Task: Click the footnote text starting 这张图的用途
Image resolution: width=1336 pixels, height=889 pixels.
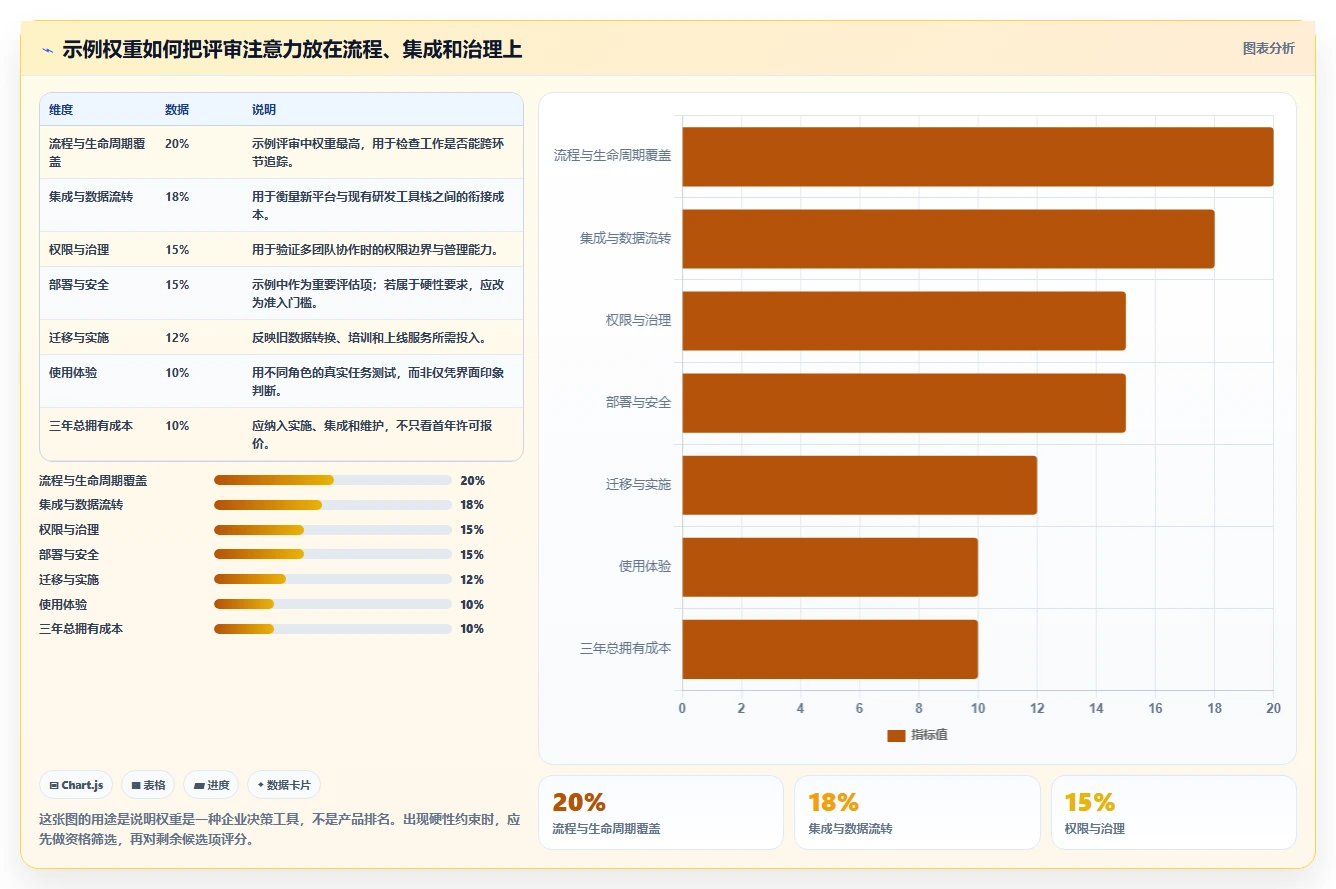Action: (280, 829)
